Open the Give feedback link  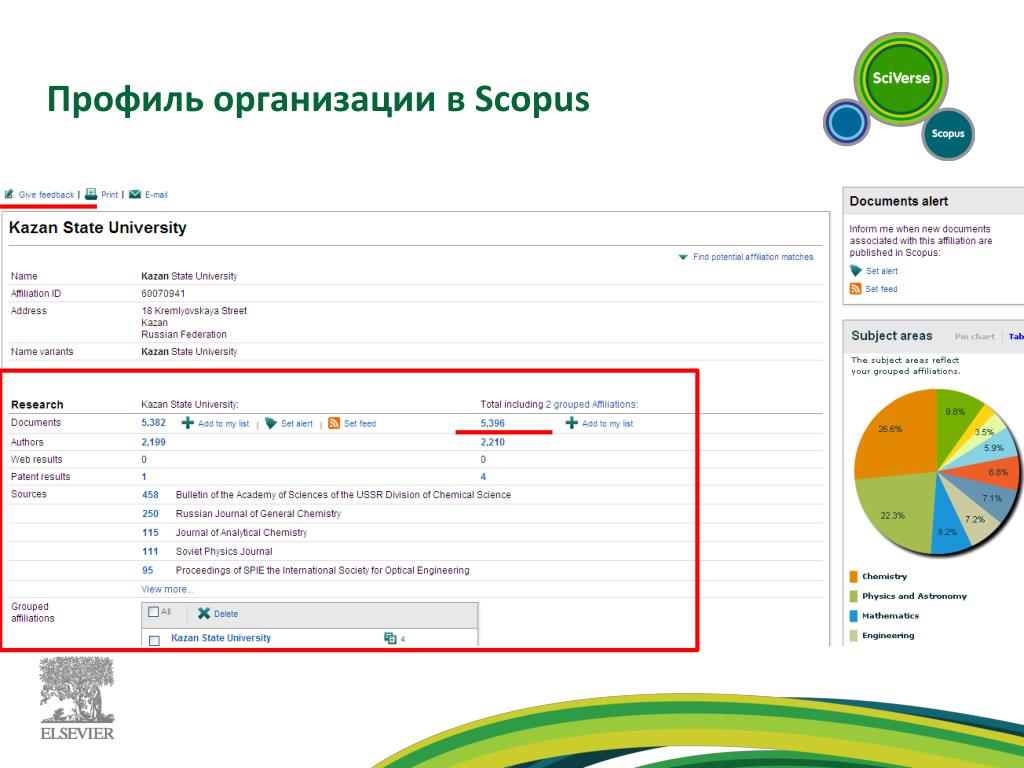click(46, 195)
